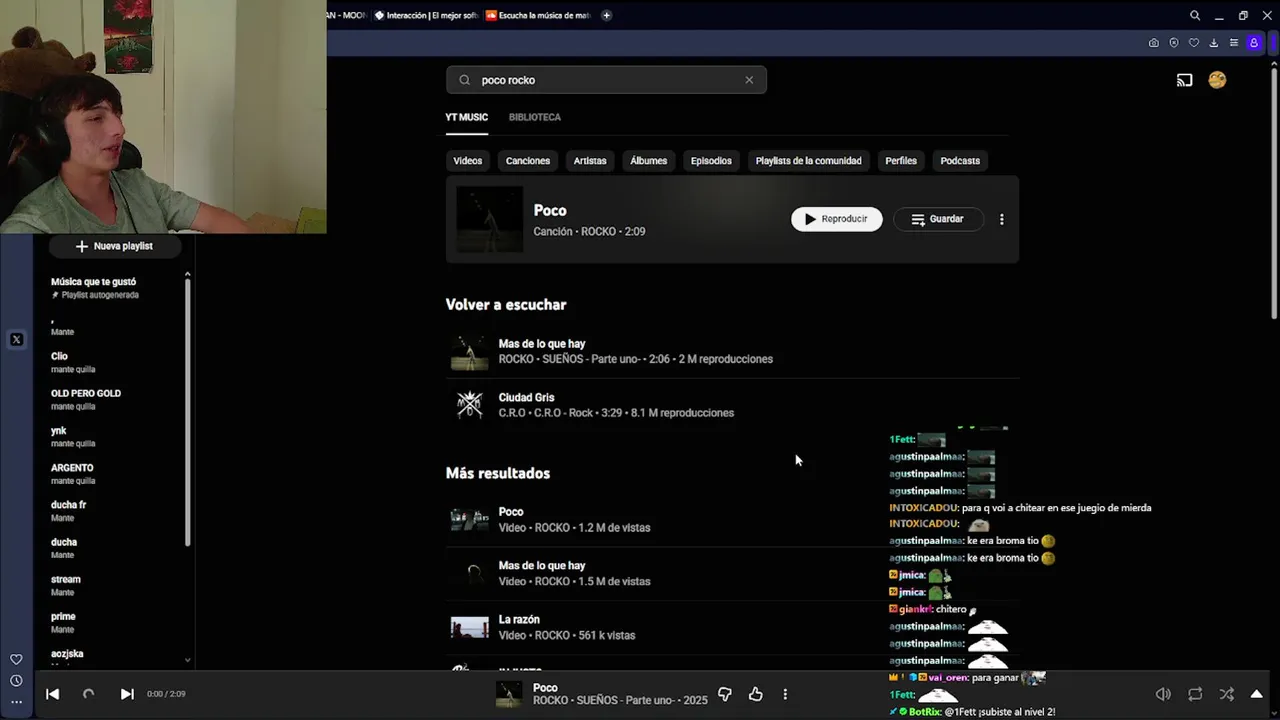1280x720 pixels.
Task: Click the playlist sidebar scrollbar
Action: coord(187,413)
